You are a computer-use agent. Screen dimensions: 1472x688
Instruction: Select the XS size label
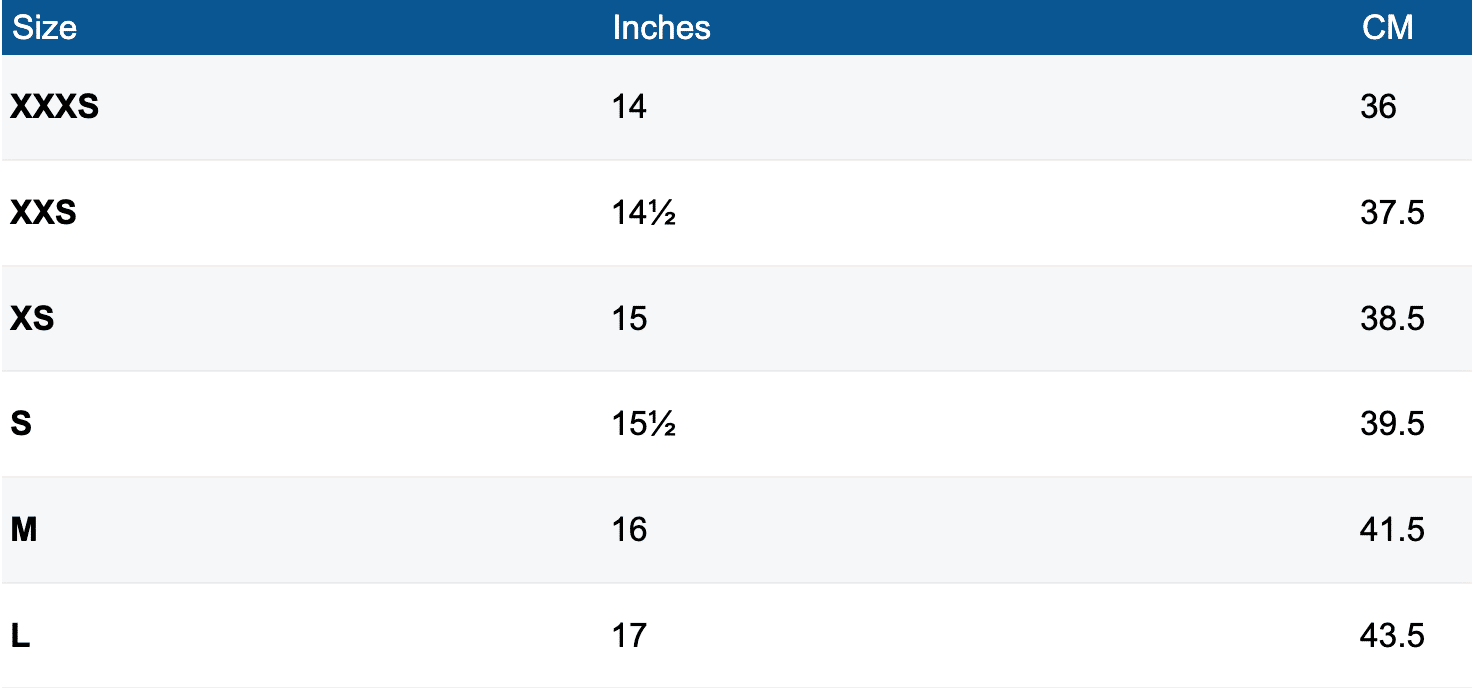32,319
